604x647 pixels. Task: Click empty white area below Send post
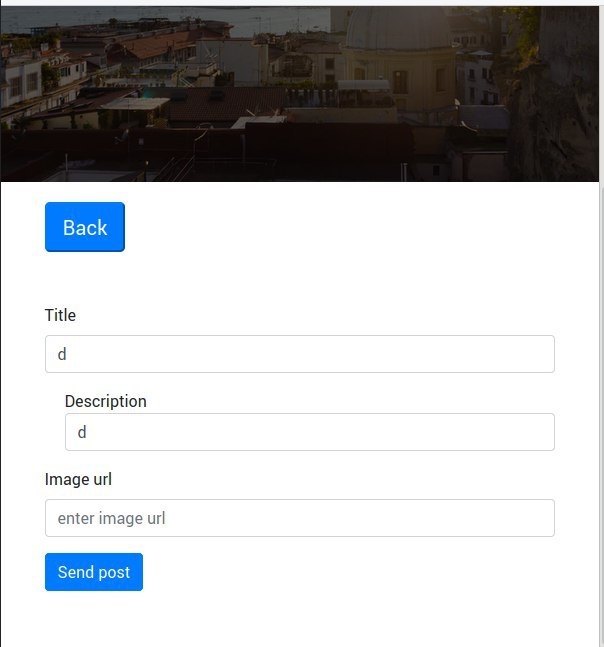tap(300, 619)
